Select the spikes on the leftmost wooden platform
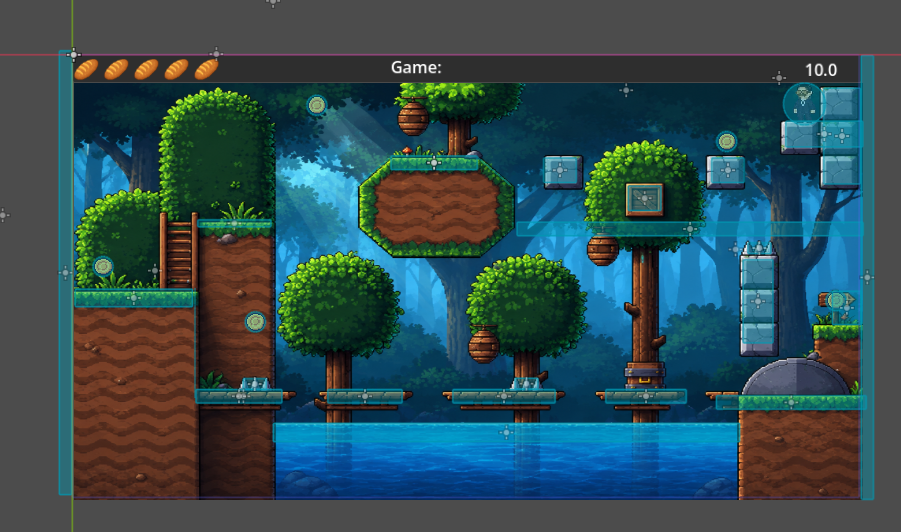Screen dimensions: 901x532 pyautogui.click(x=255, y=384)
